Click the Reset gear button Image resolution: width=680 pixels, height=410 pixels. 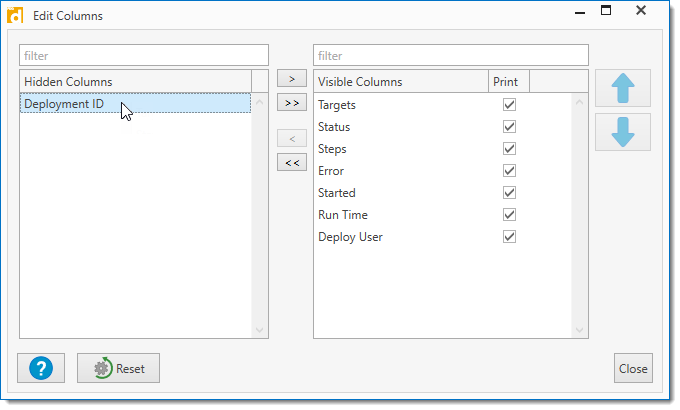(x=118, y=368)
